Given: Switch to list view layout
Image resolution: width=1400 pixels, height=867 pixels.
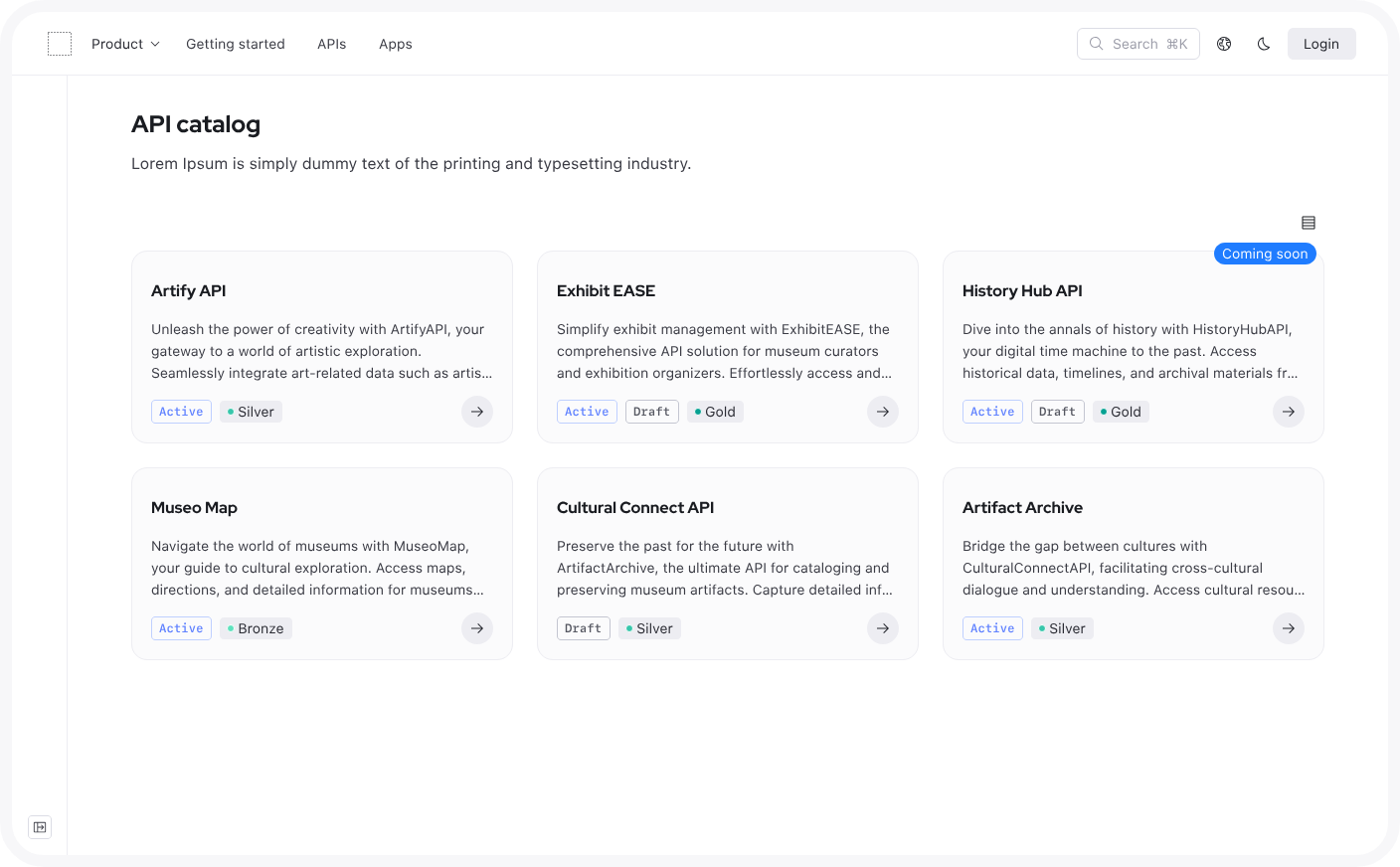Looking at the screenshot, I should [x=1309, y=223].
